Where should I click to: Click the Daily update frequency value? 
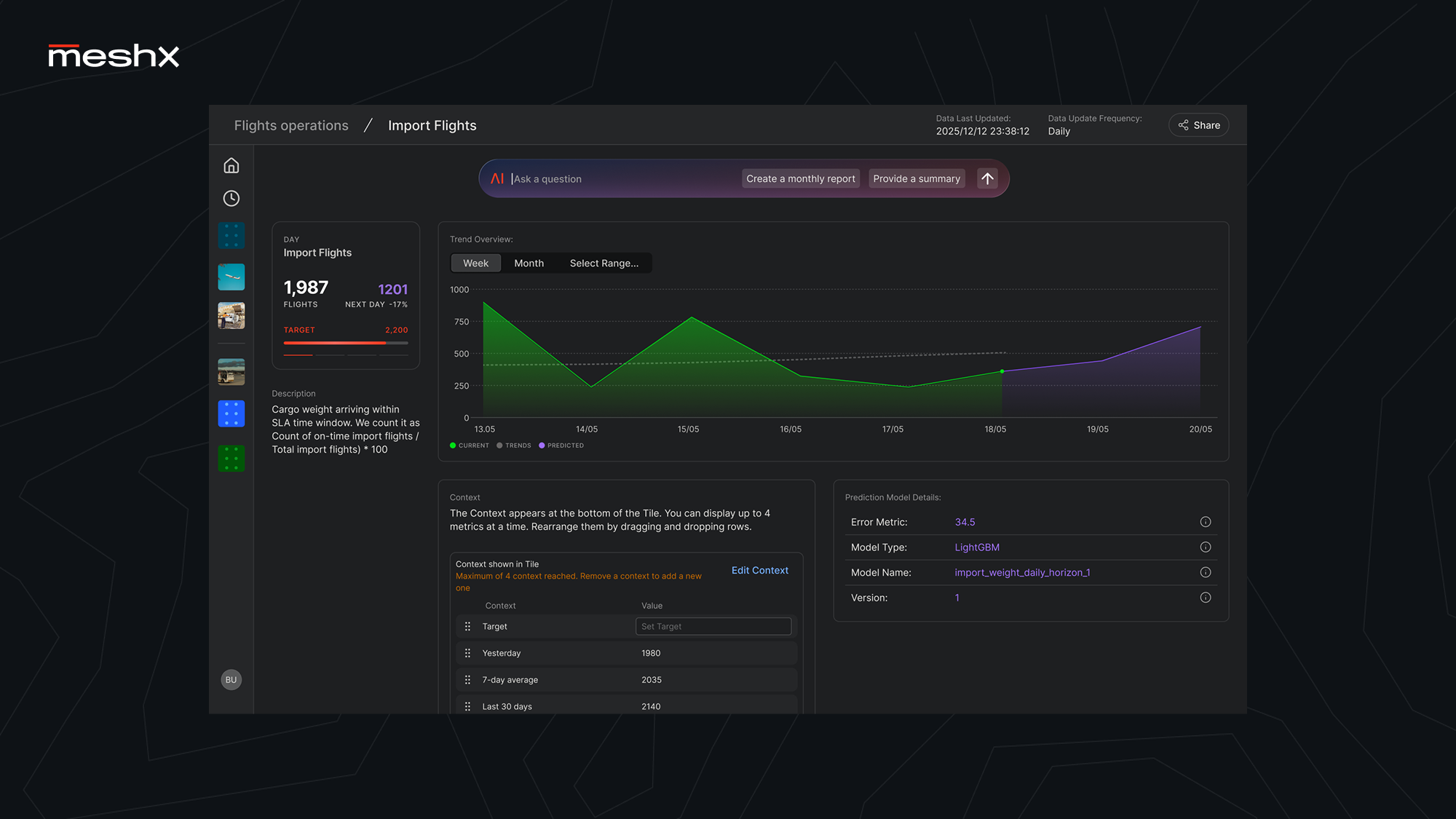click(1059, 131)
